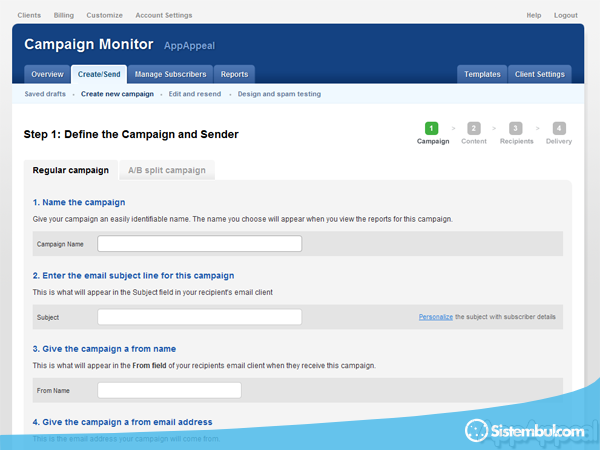The width and height of the screenshot is (600, 450).
Task: Open Edit and resend submenu item
Action: tap(195, 94)
